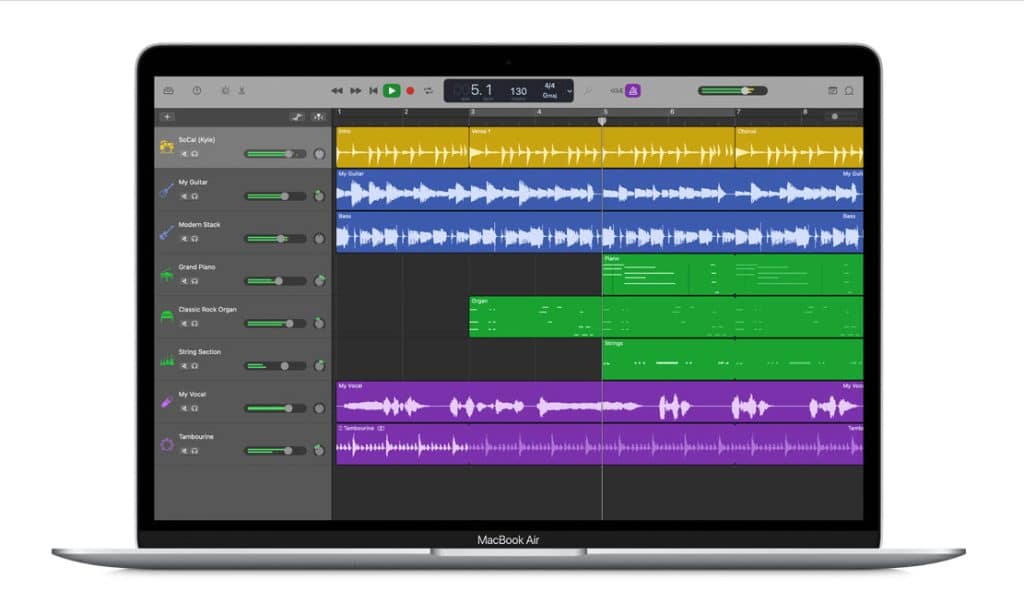This screenshot has height=615, width=1024.
Task: Adjust the String Section volume slider
Action: pos(275,366)
